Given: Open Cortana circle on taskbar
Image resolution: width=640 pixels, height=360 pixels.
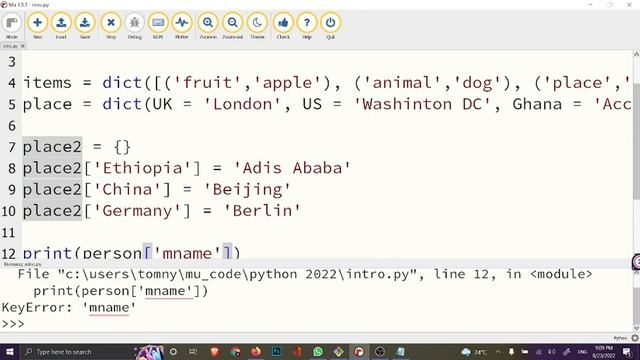Looking at the screenshot, I should click(x=173, y=351).
